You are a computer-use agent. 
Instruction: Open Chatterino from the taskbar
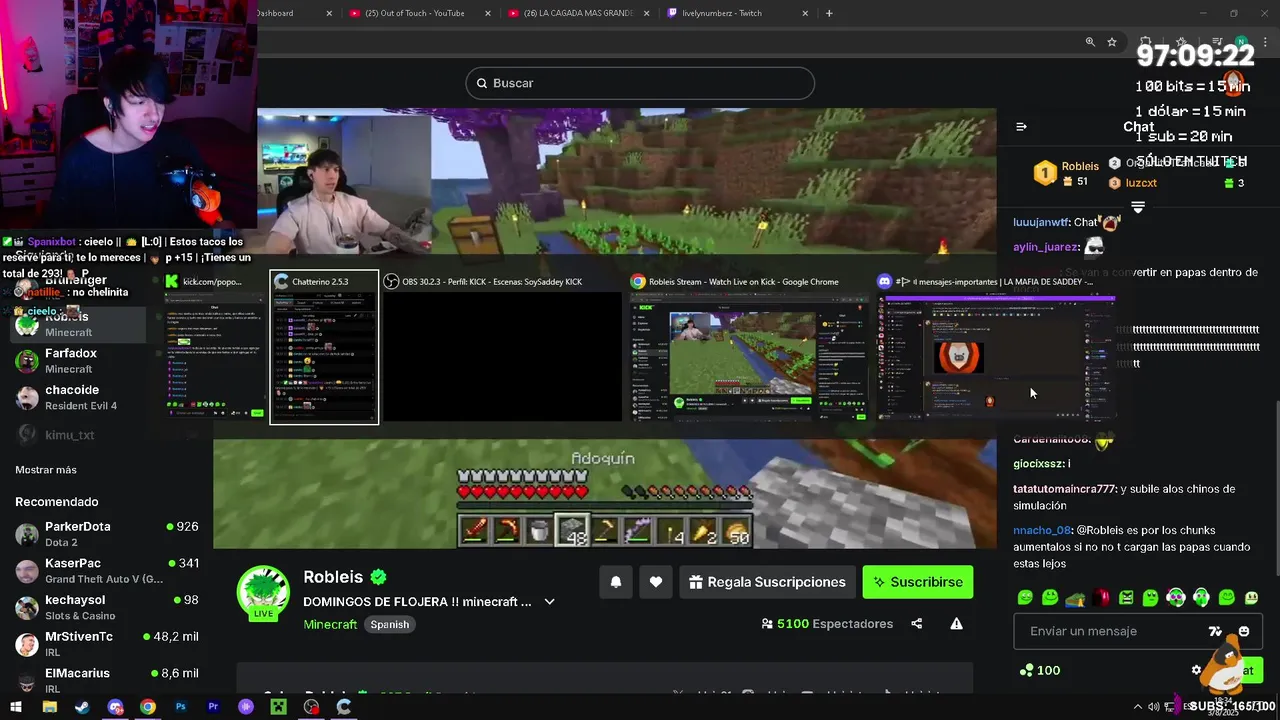point(344,707)
